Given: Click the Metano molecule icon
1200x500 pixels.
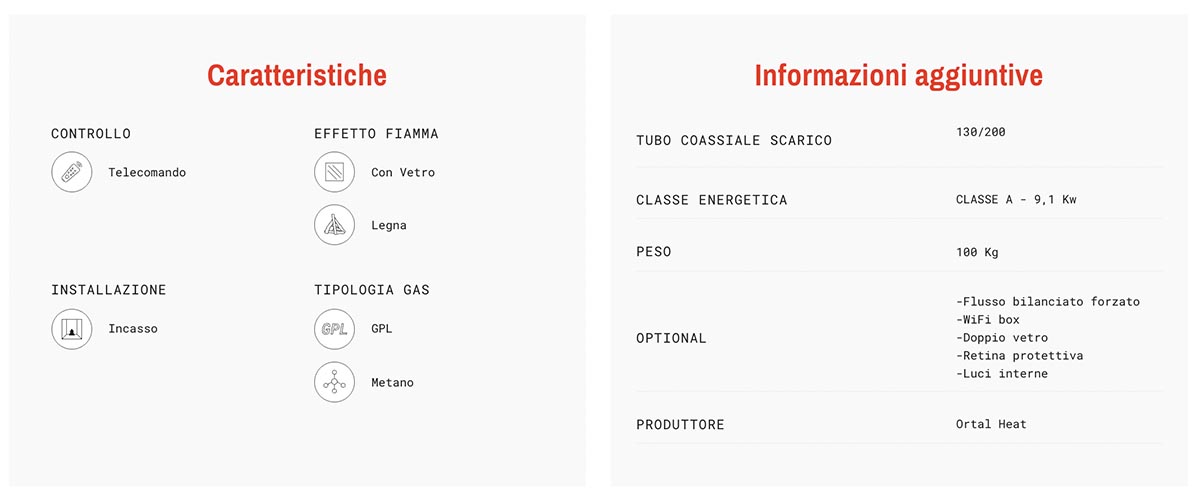Looking at the screenshot, I should (335, 382).
